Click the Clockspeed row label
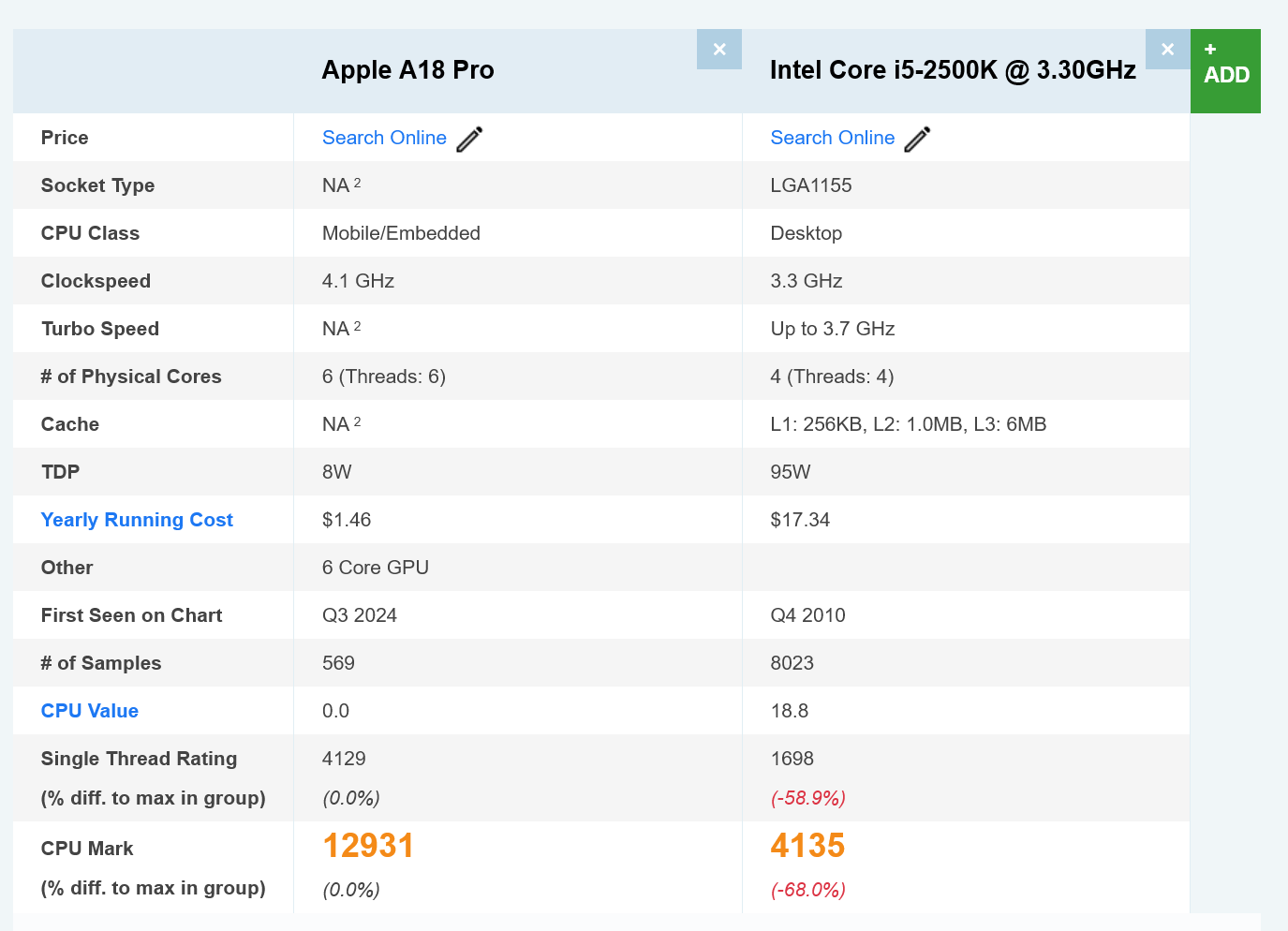The width and height of the screenshot is (1288, 931). [96, 281]
